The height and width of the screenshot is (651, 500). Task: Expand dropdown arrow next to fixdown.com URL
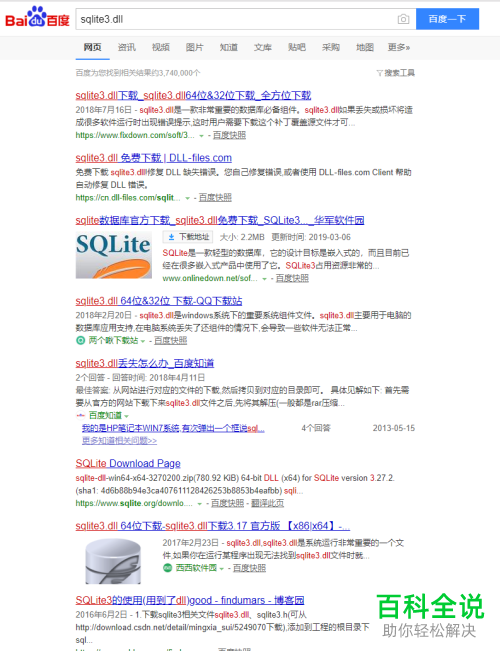(201, 136)
